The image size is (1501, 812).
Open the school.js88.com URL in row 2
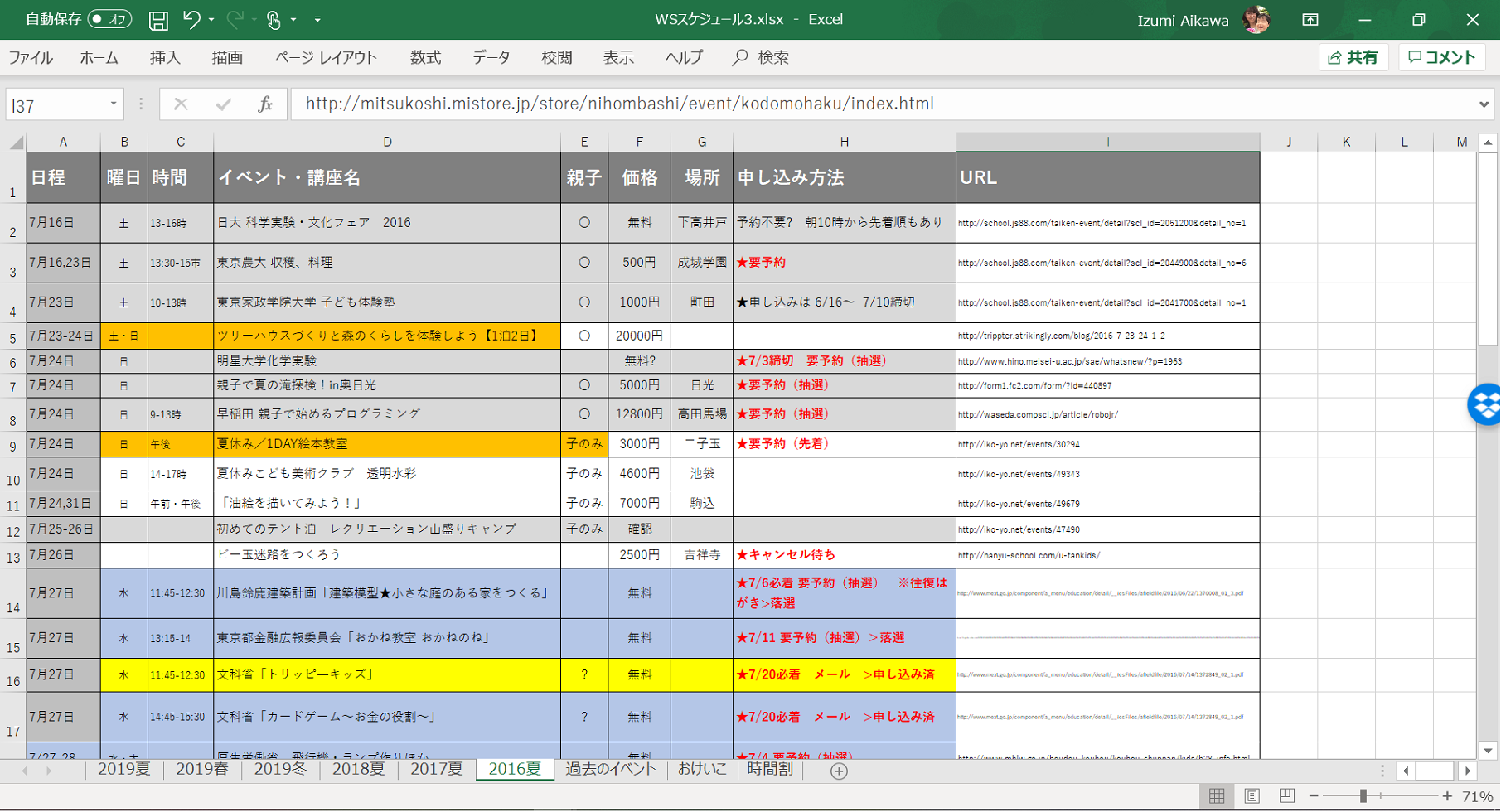(1102, 223)
